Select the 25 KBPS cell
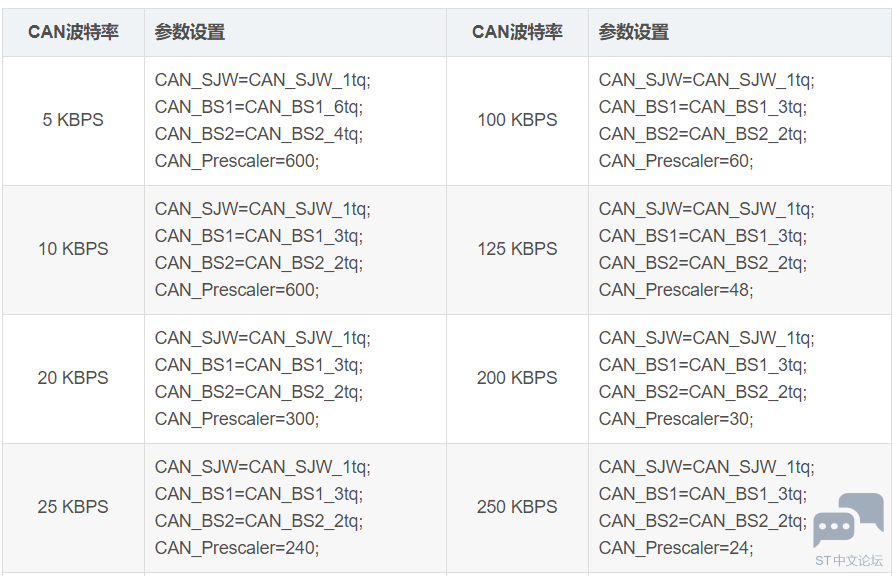The height and width of the screenshot is (576, 892). click(73, 507)
